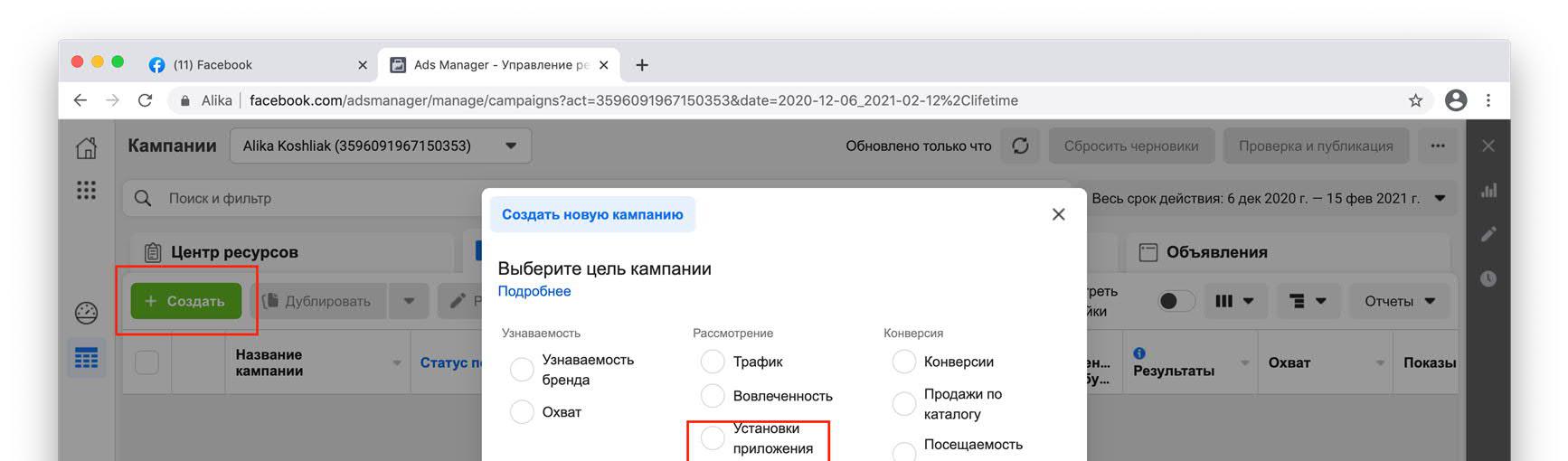
Task: Expand the Результаты column arrow
Action: (1244, 363)
